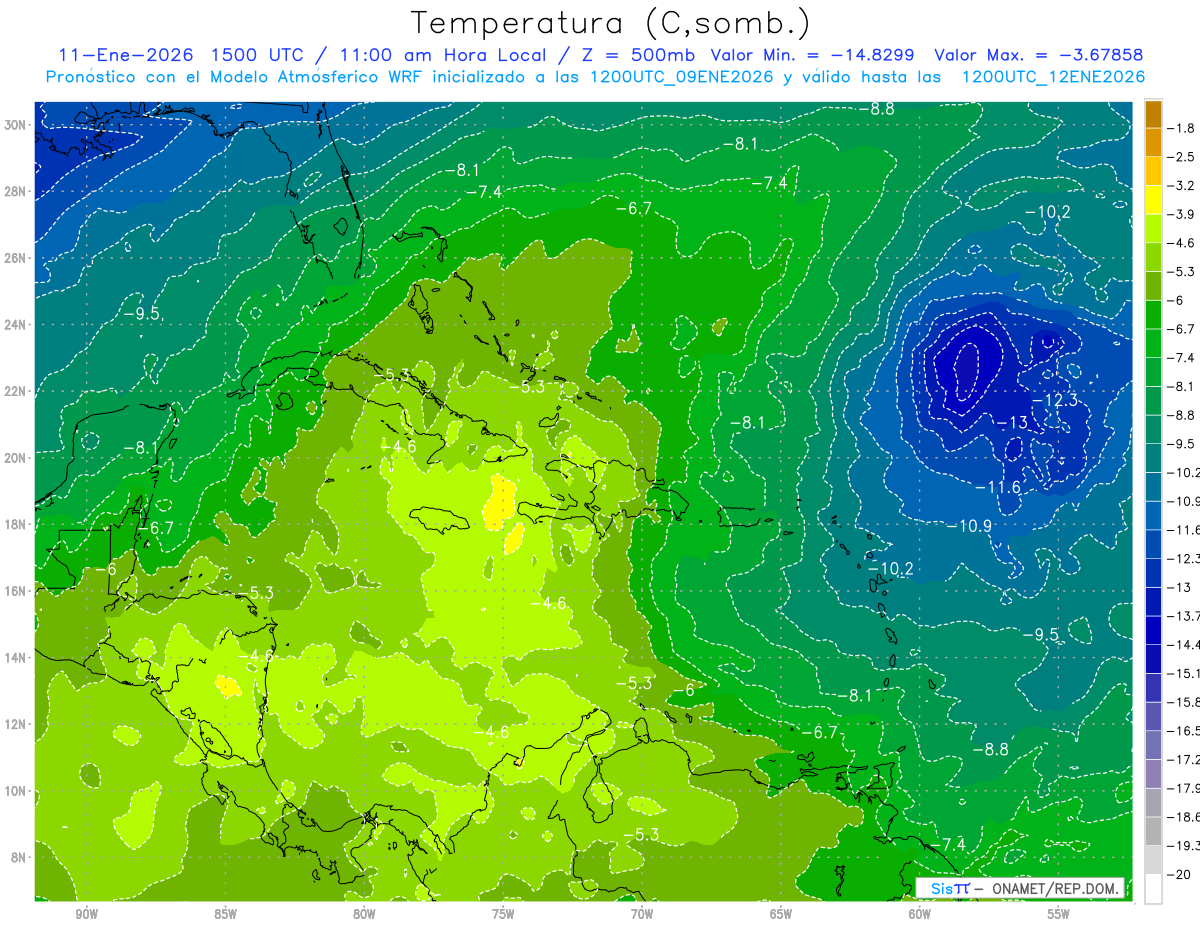Screen dimensions: 1200x927
Task: Click the "-14.4" color scale label
Action: point(1184,645)
